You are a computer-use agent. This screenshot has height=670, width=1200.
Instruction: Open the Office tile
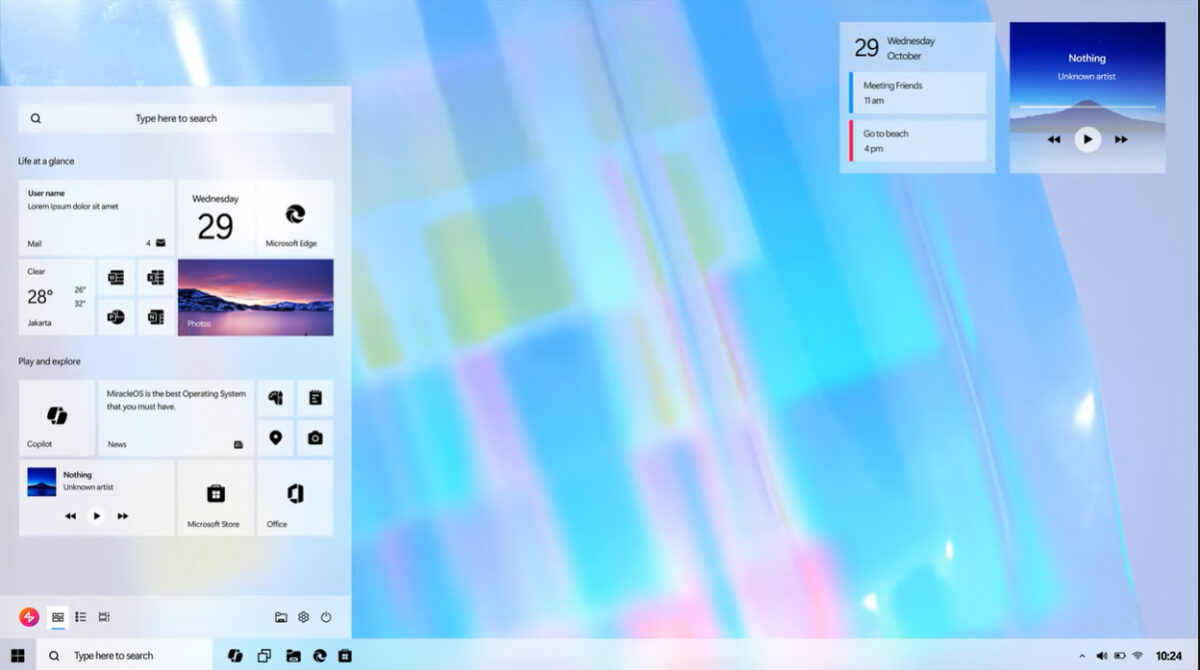click(x=295, y=498)
